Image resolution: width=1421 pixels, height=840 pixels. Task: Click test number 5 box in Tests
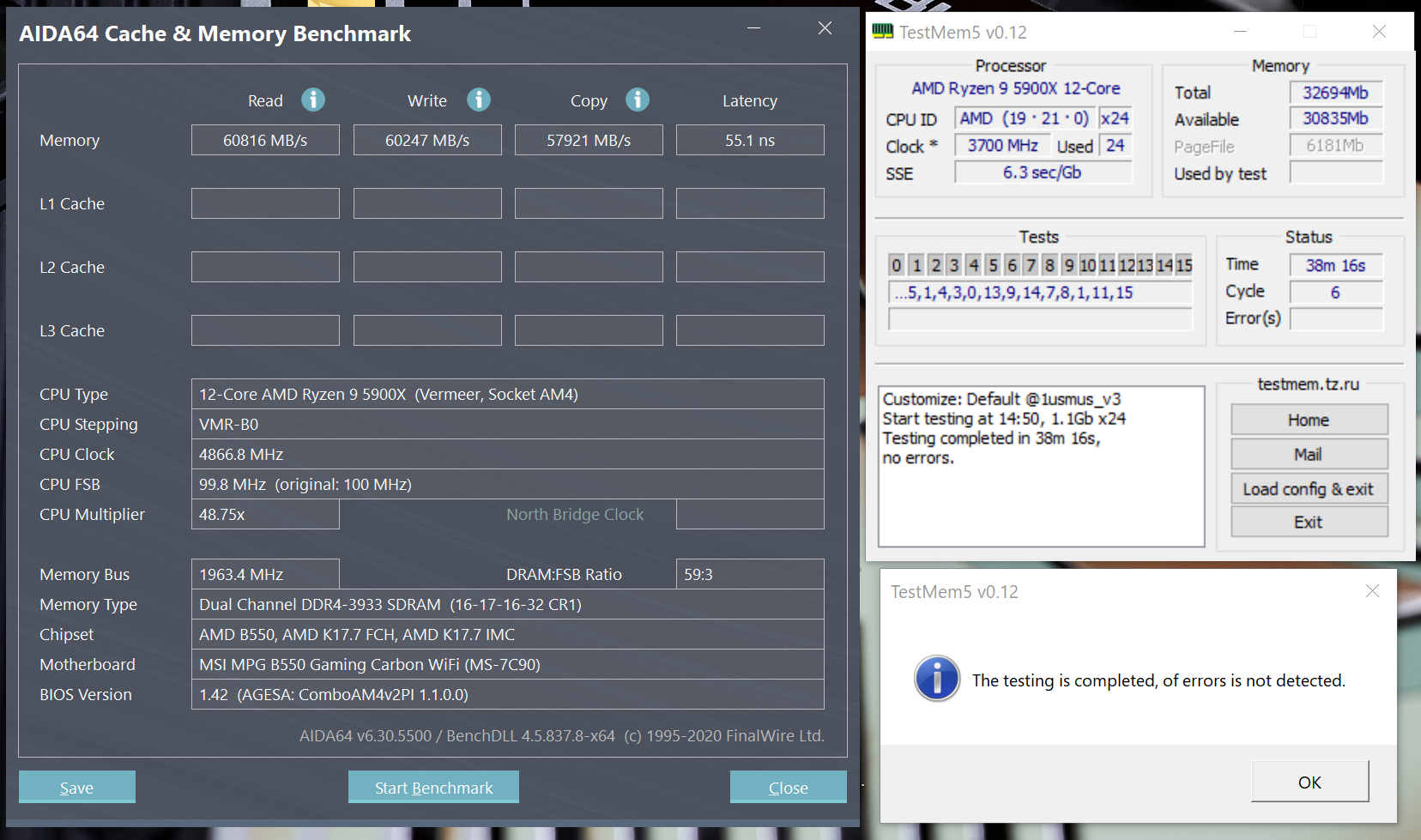point(993,265)
